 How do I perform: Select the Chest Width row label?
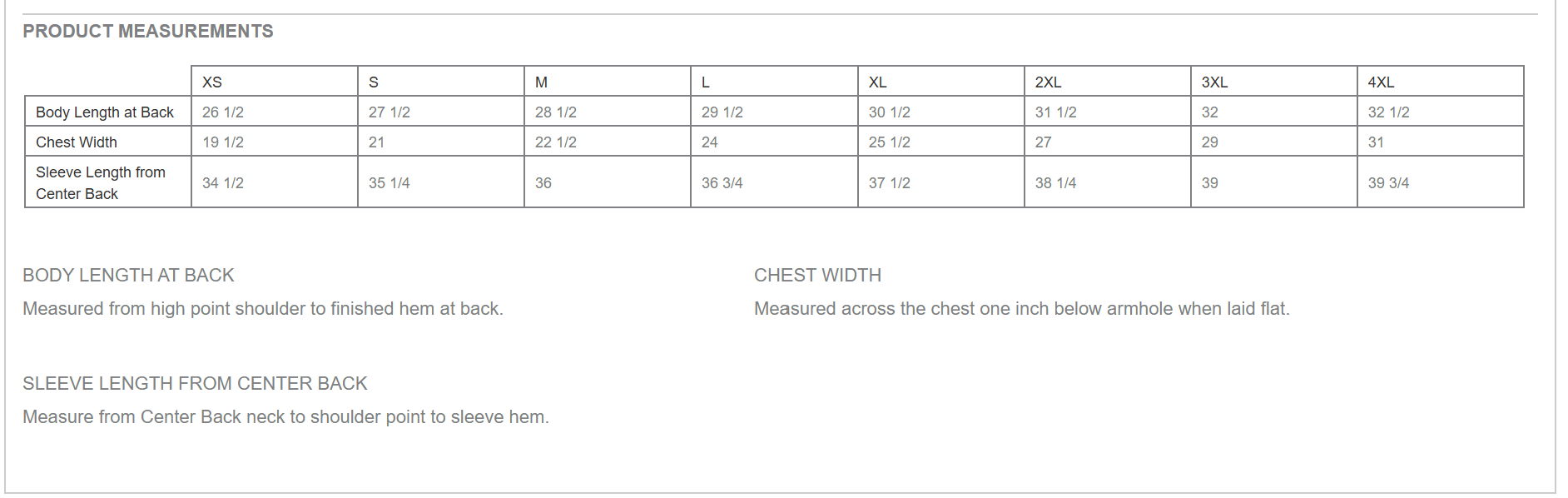77,142
